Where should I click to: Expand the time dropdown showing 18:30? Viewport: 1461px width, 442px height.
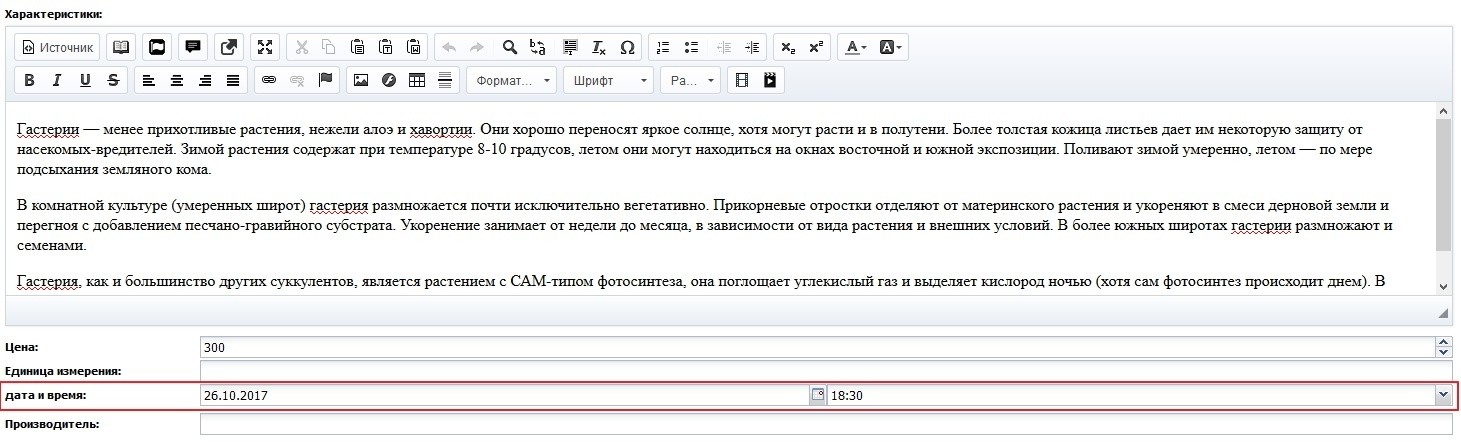coord(1442,395)
